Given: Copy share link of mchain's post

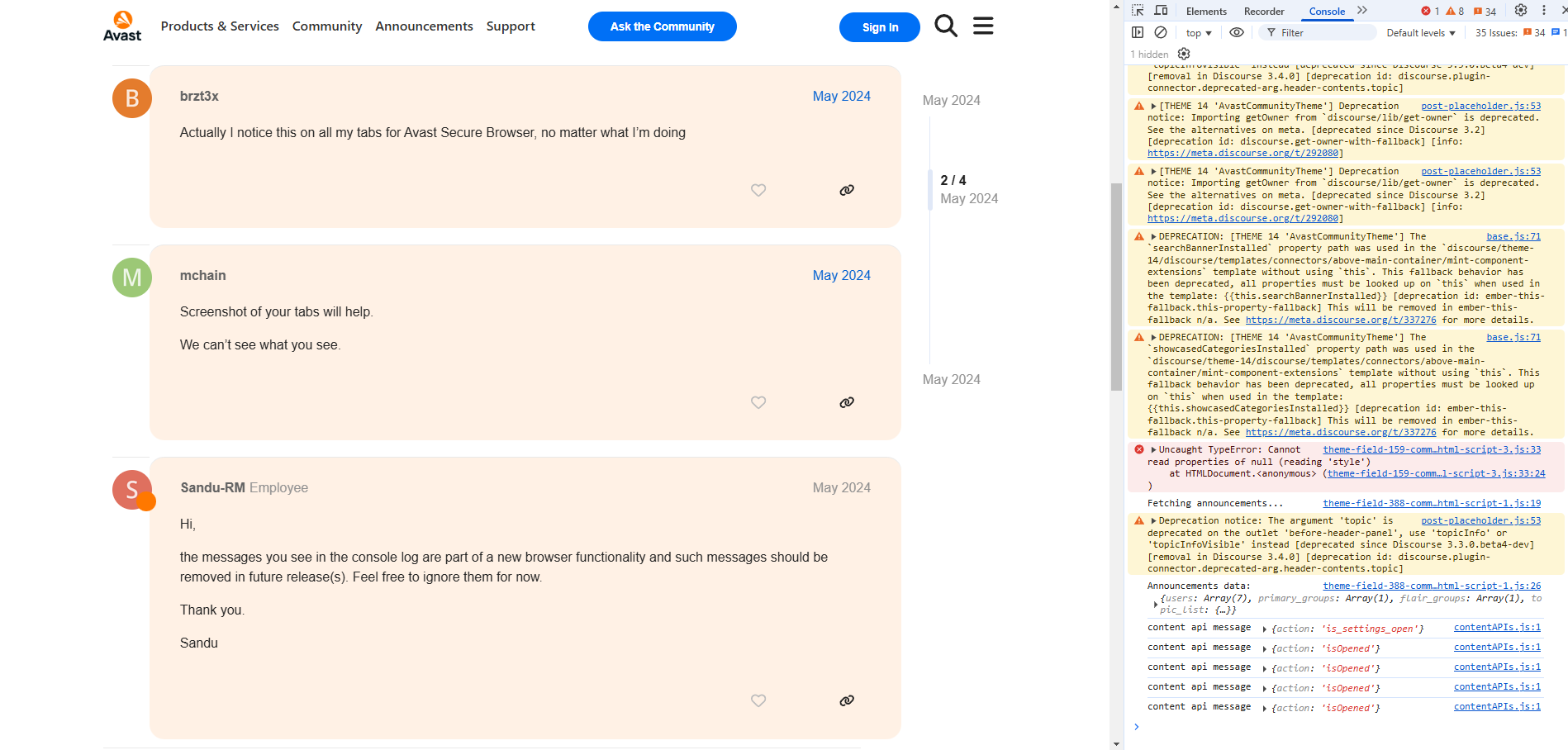Looking at the screenshot, I should pyautogui.click(x=847, y=402).
